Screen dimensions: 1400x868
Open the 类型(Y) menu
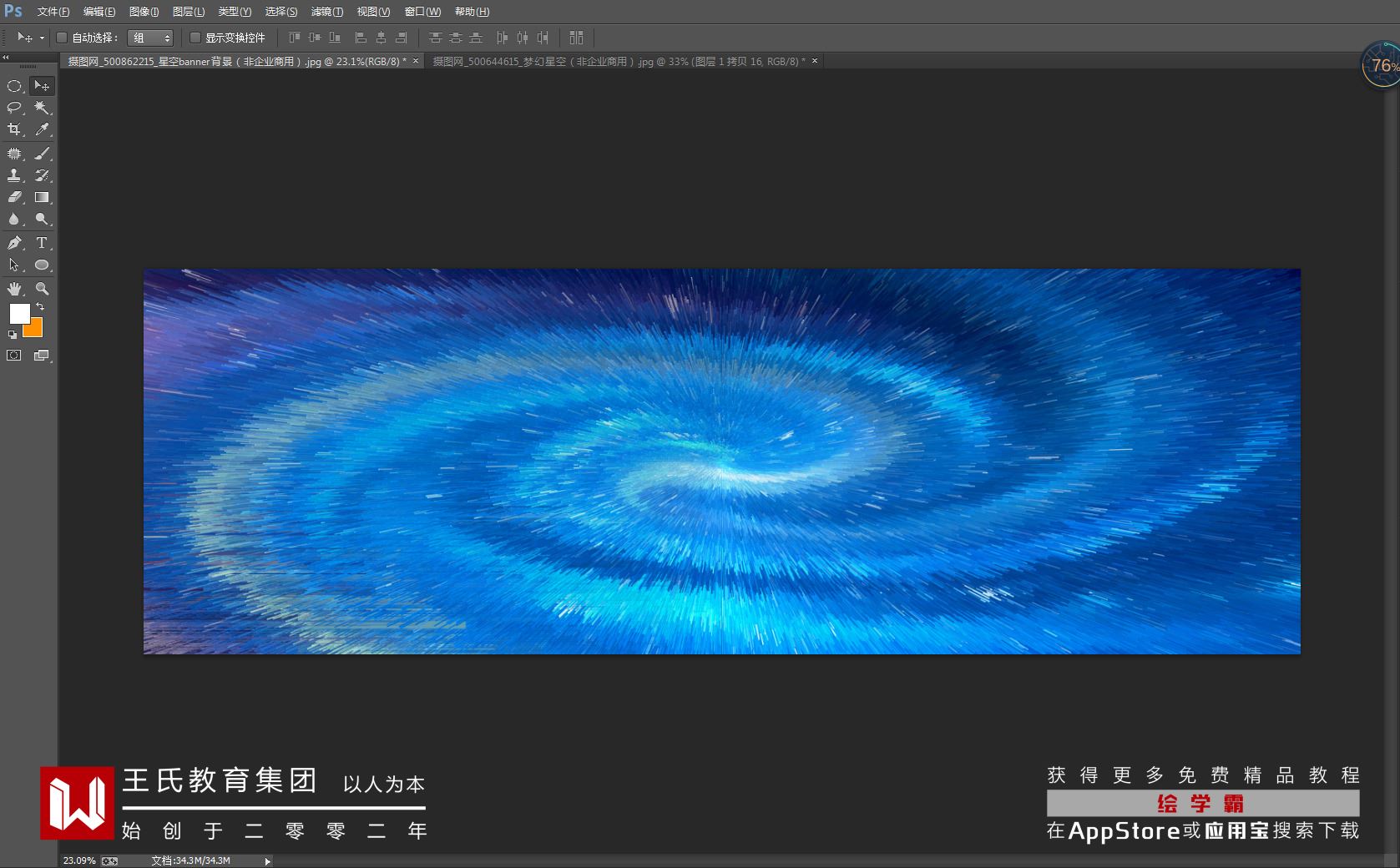(235, 12)
